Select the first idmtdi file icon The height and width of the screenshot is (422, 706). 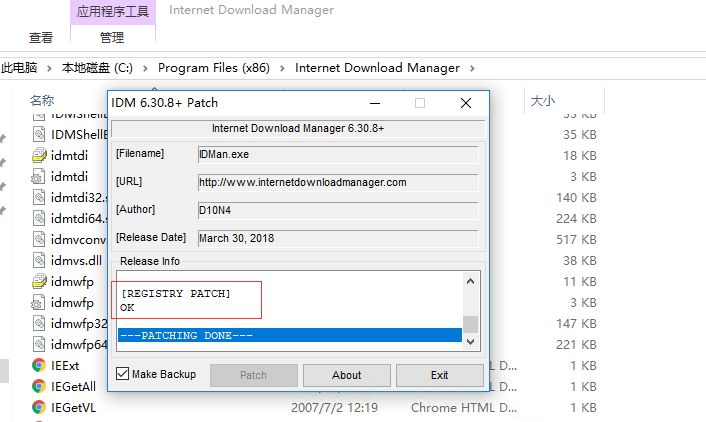click(38, 155)
